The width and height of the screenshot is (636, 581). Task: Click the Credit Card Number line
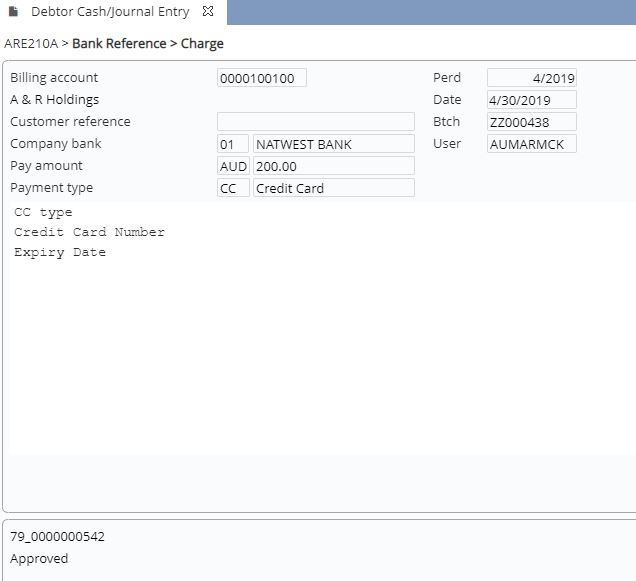coord(89,232)
